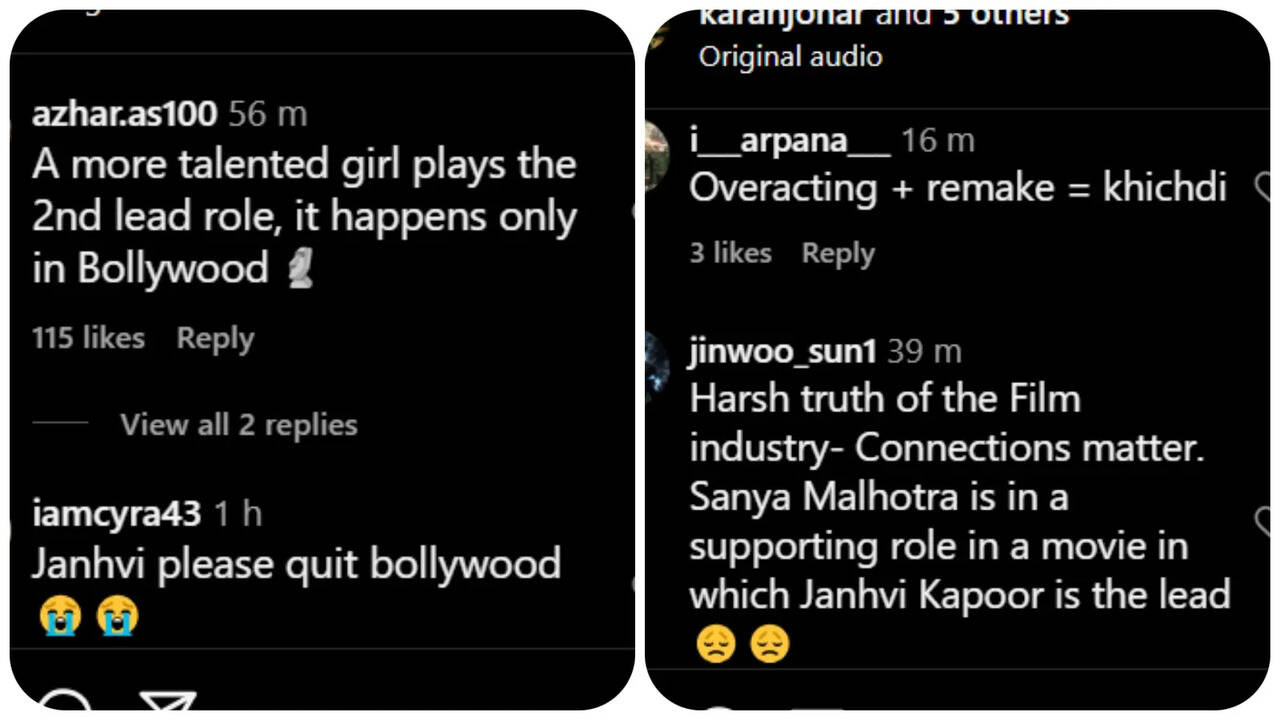1280x720 pixels.
Task: Open i__arpana__ profile picture
Action: click(657, 156)
